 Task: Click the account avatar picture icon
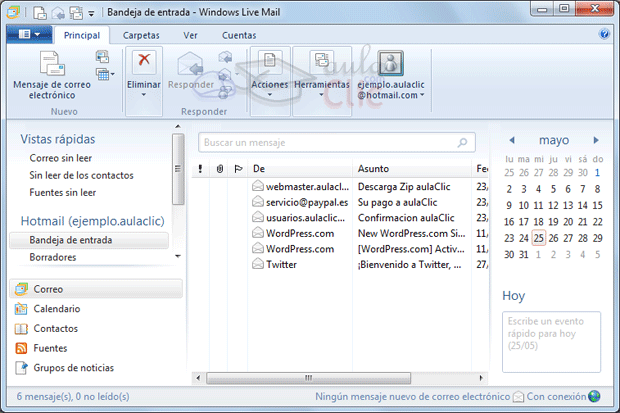(390, 63)
